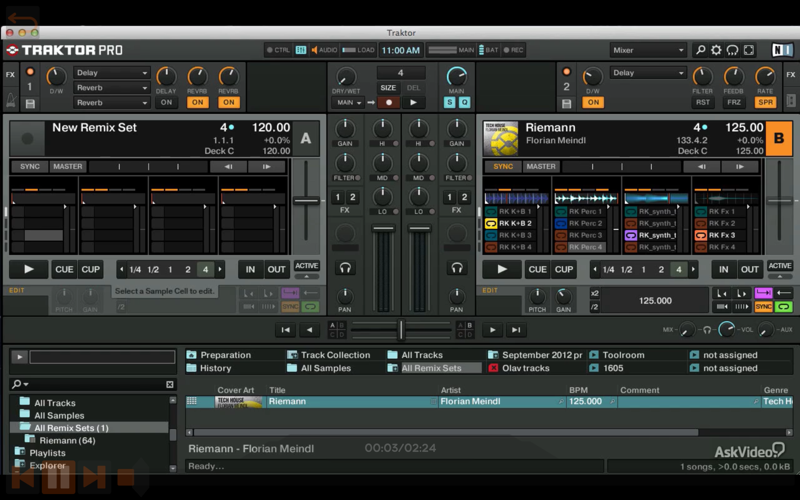
Task: Click the Native Instruments logo
Action: tap(782, 50)
